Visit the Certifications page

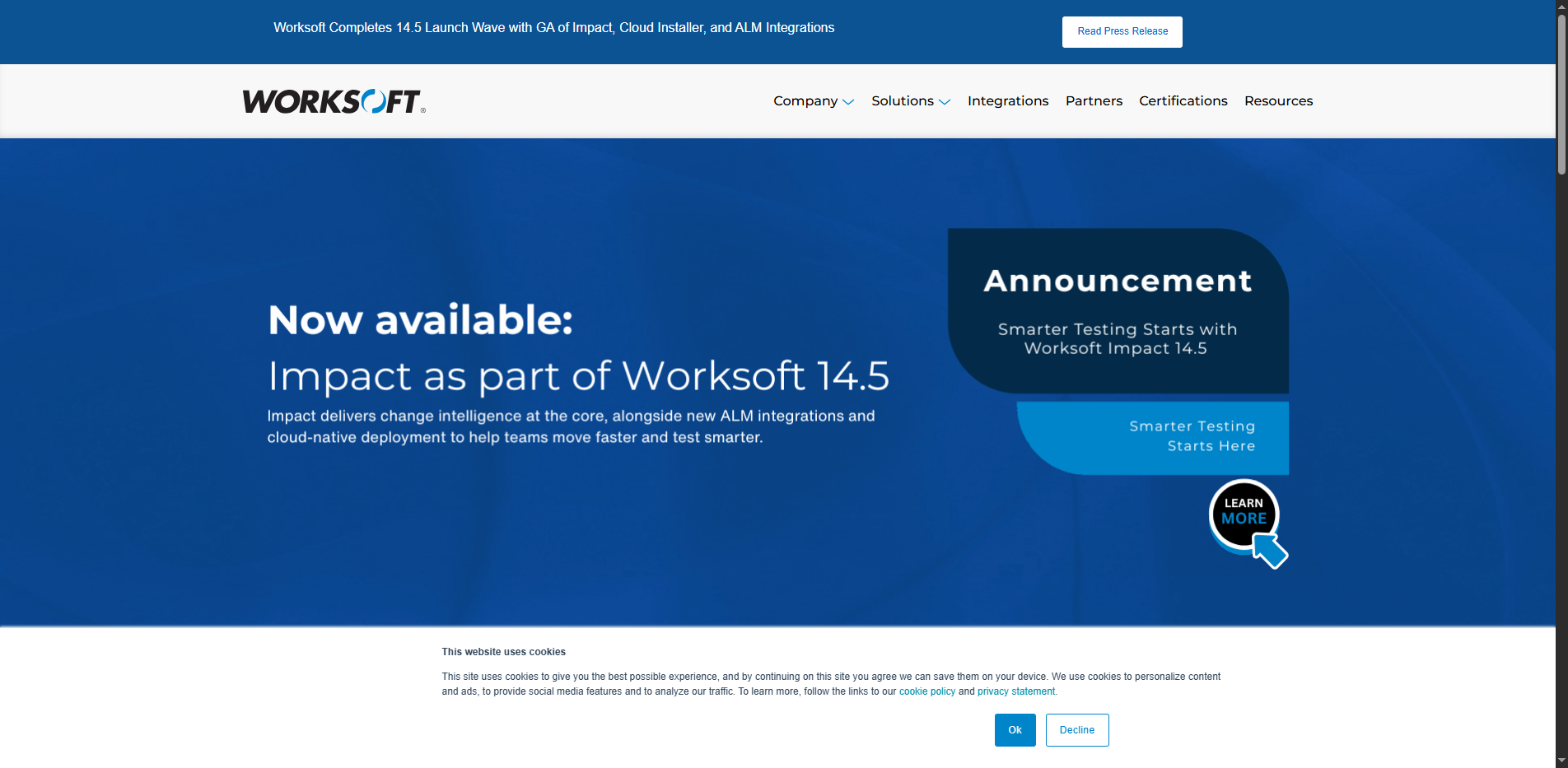1183,100
